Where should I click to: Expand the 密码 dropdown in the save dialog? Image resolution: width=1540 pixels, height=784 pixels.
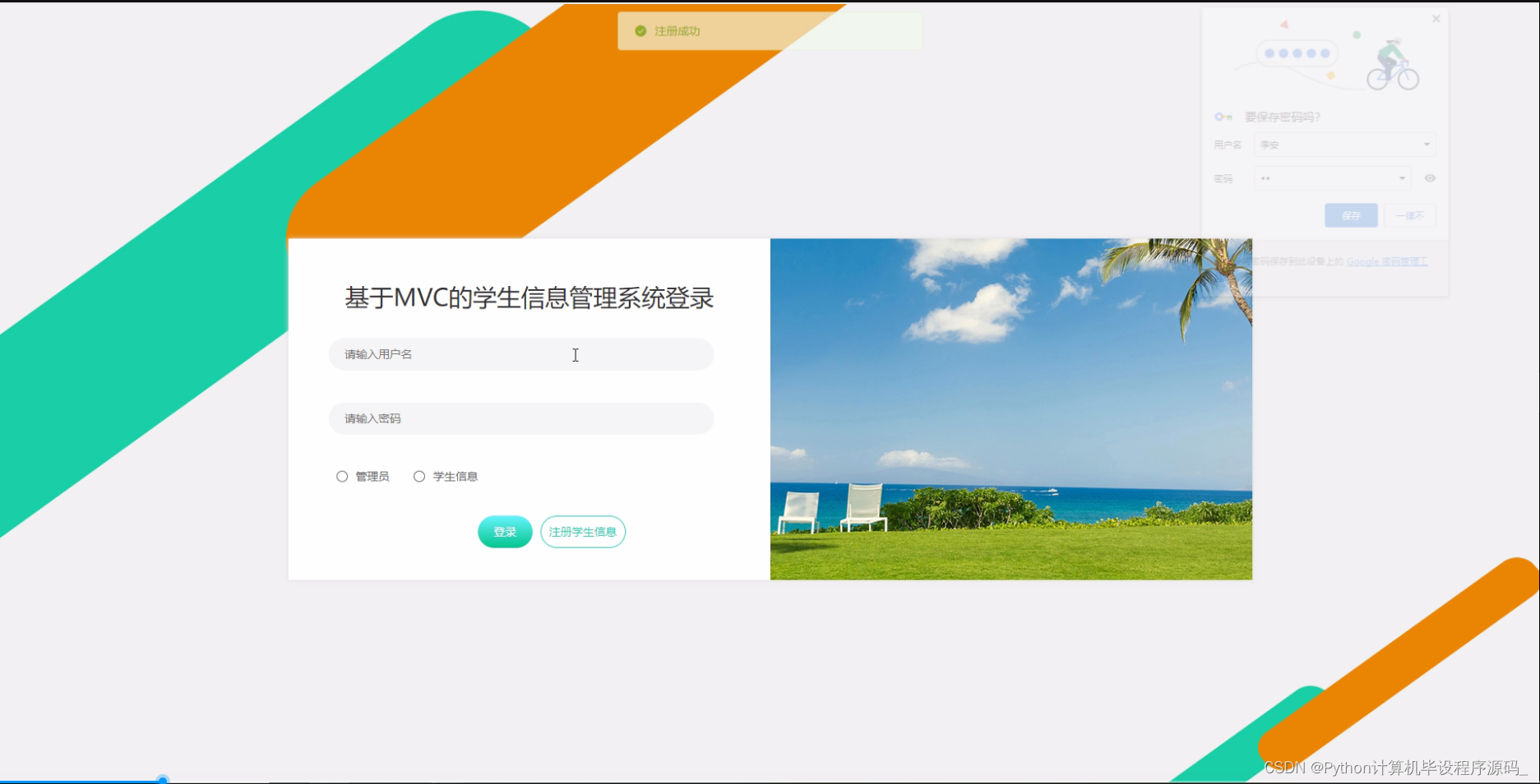pos(1402,178)
